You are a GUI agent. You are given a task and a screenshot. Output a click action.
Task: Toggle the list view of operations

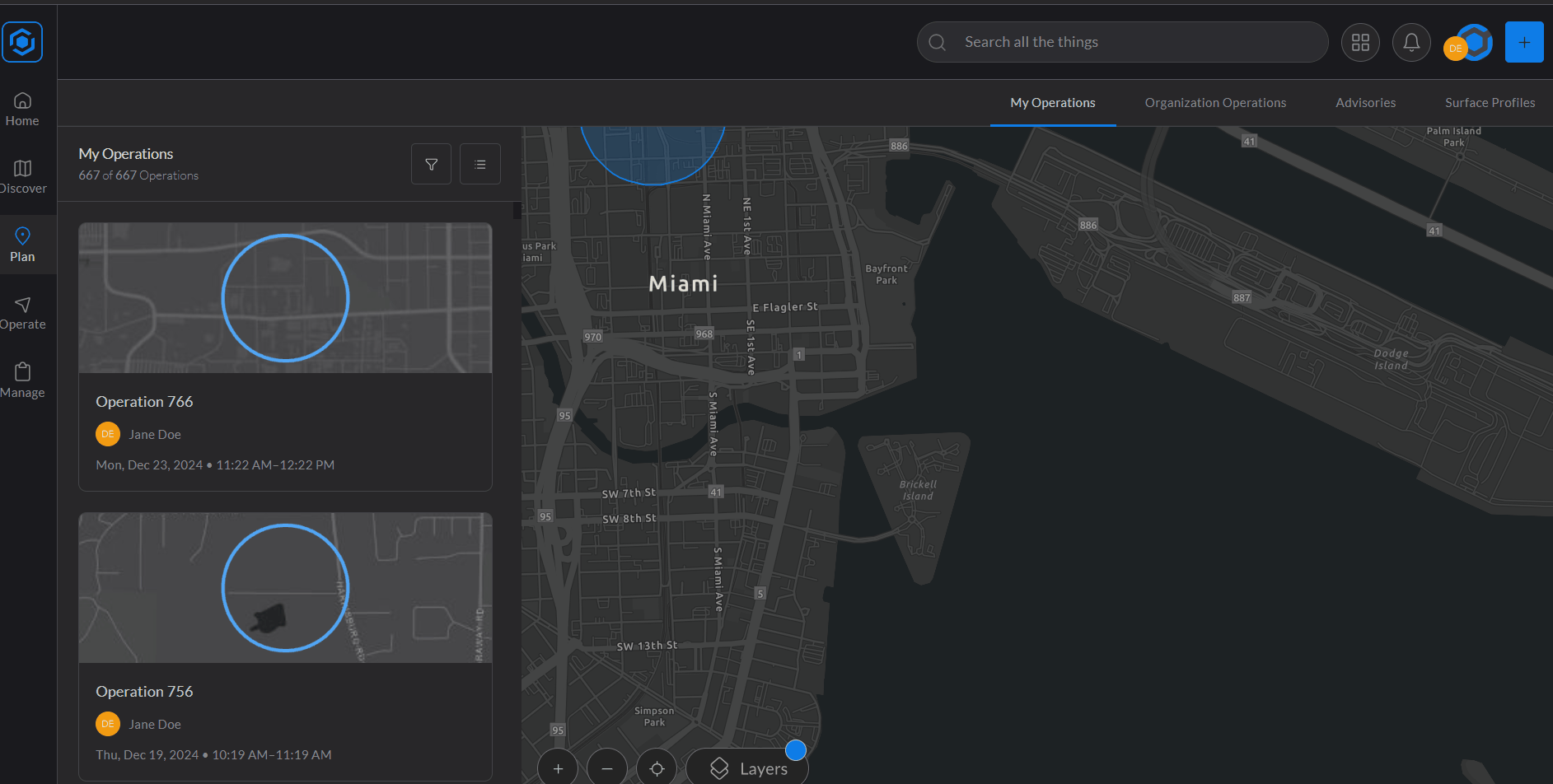pyautogui.click(x=480, y=165)
